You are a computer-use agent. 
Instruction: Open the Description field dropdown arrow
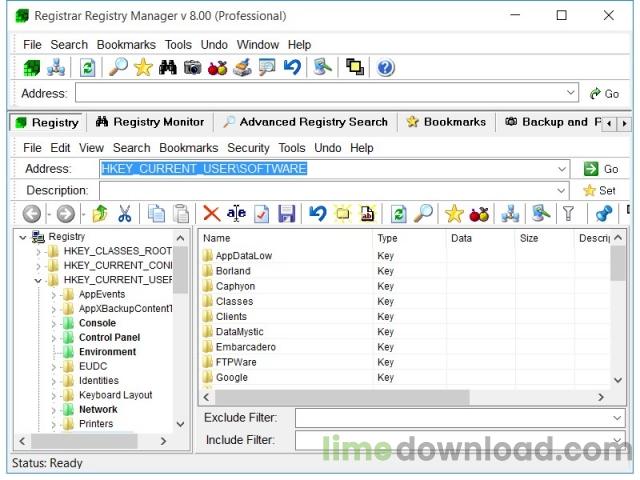tap(561, 191)
